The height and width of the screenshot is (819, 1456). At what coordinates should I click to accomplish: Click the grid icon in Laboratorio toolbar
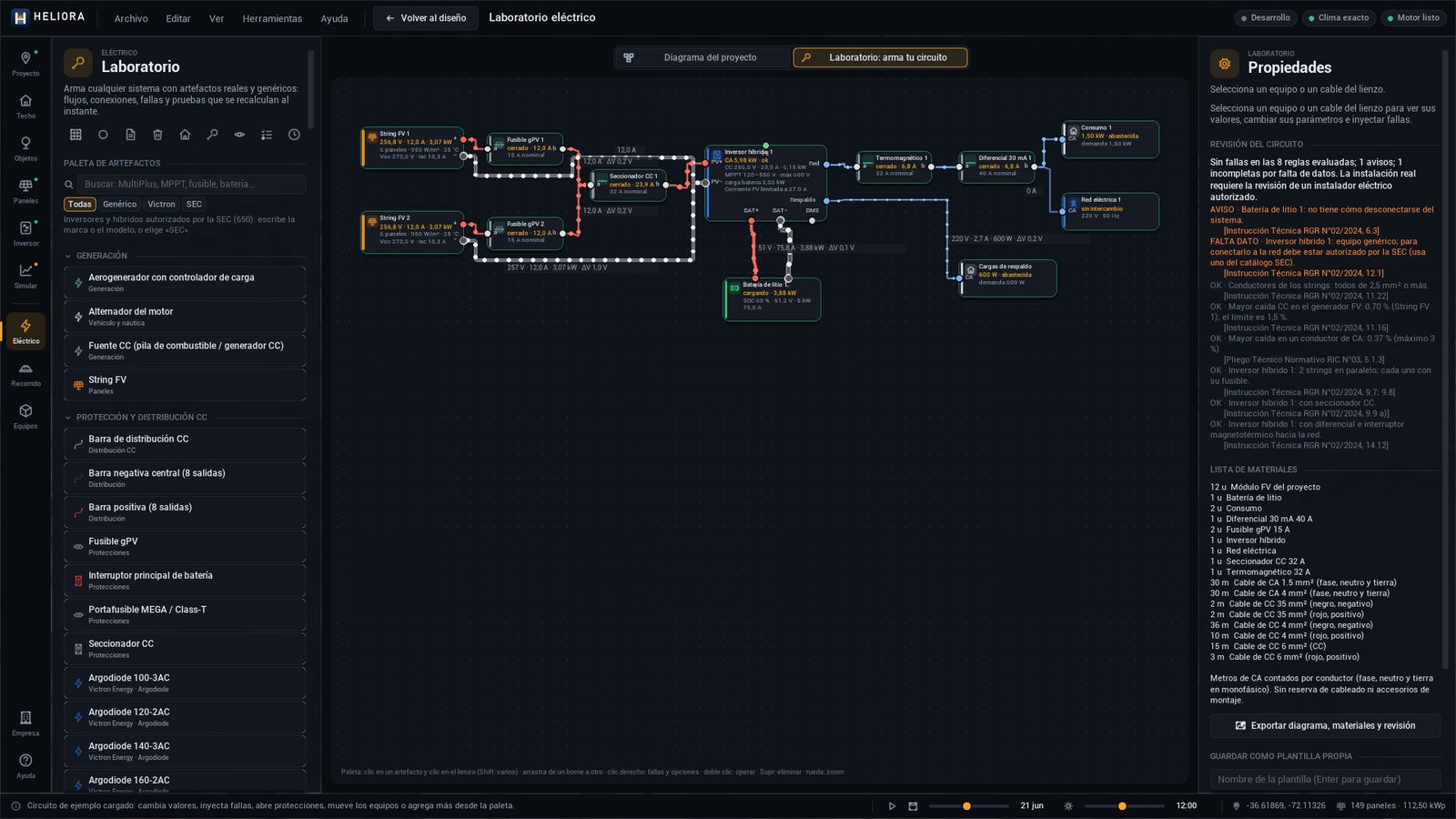(76, 135)
